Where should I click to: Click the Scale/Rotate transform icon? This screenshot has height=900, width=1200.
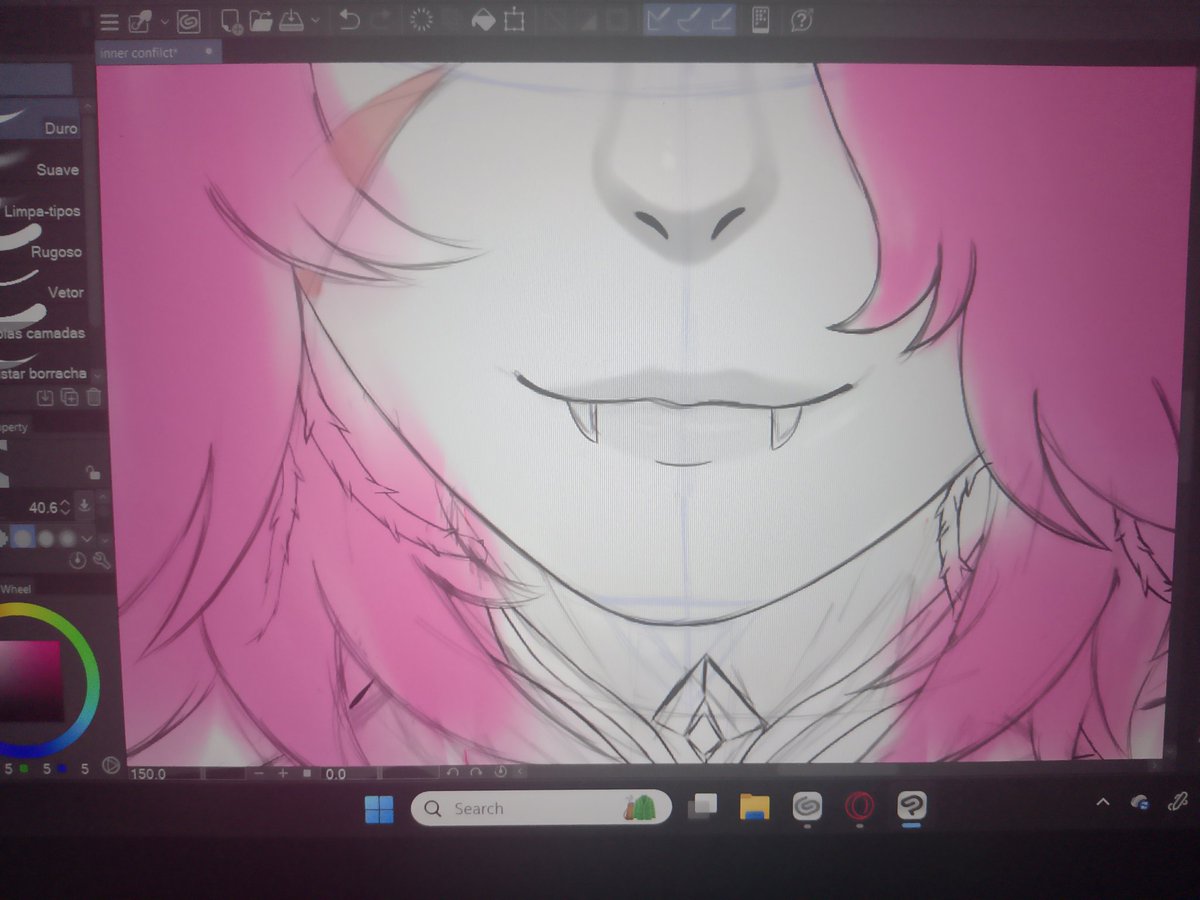point(514,20)
